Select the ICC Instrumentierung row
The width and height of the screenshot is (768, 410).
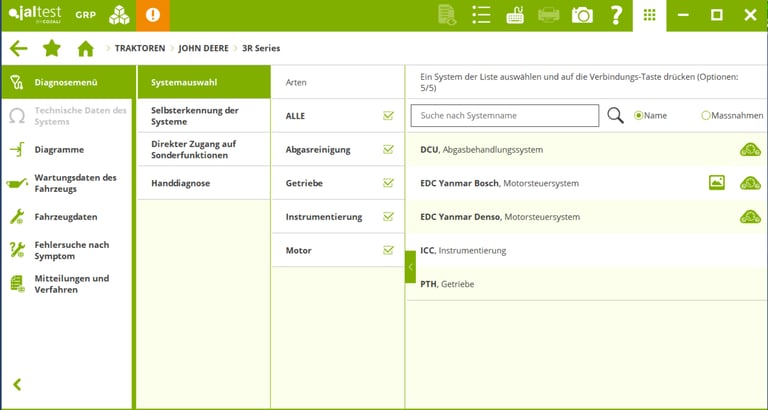coord(586,250)
